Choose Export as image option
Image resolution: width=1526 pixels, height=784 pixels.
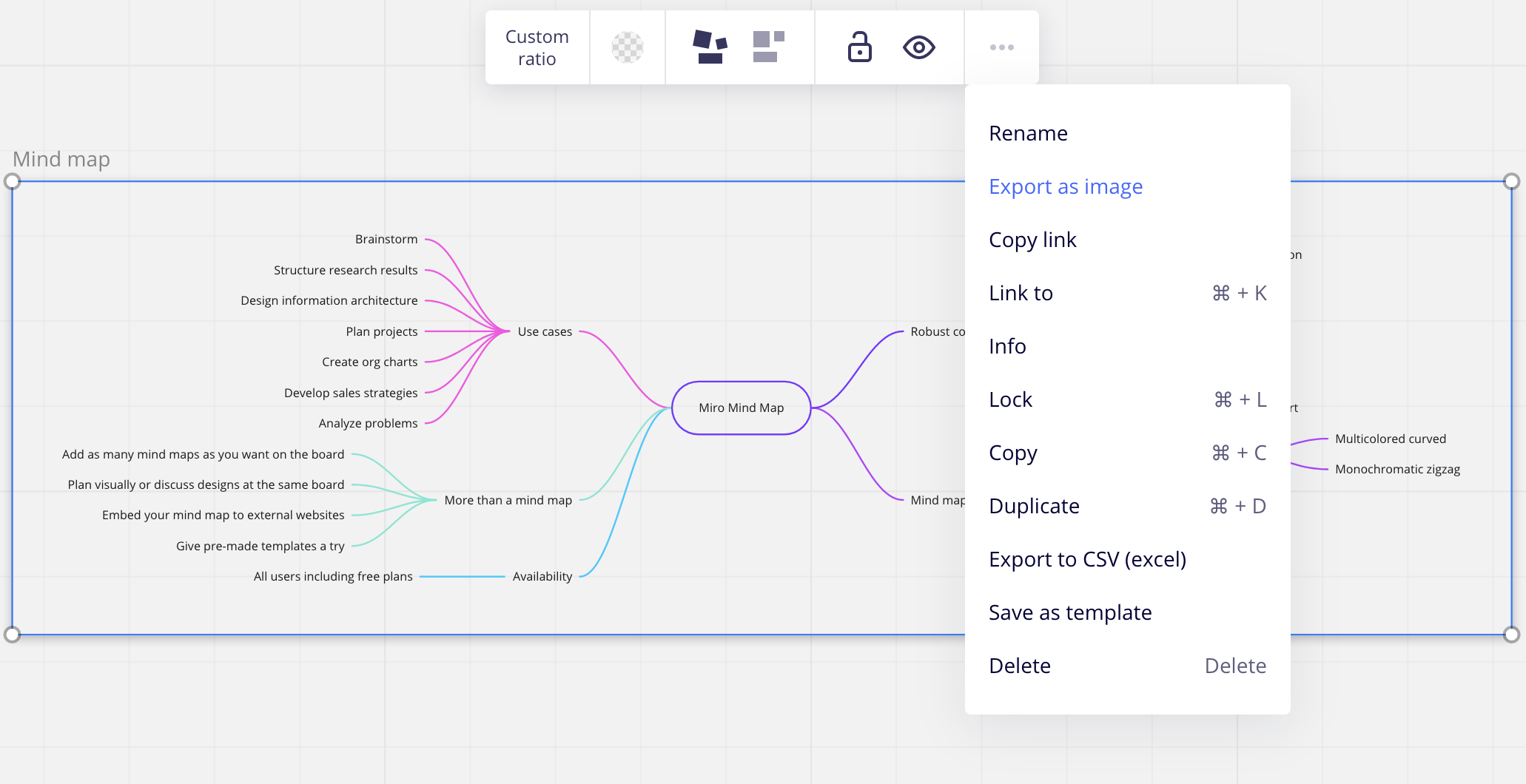coord(1066,186)
